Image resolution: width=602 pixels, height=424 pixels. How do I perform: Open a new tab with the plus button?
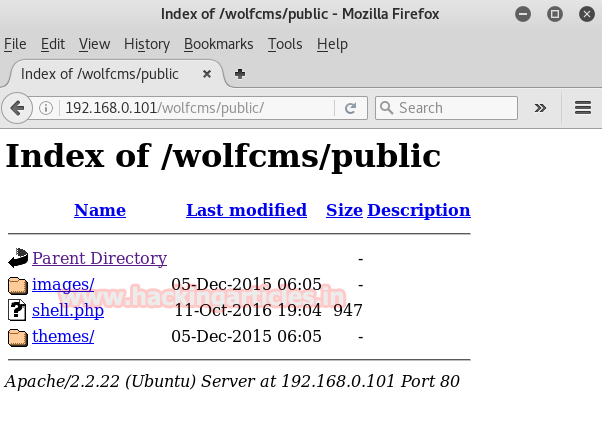pyautogui.click(x=240, y=74)
